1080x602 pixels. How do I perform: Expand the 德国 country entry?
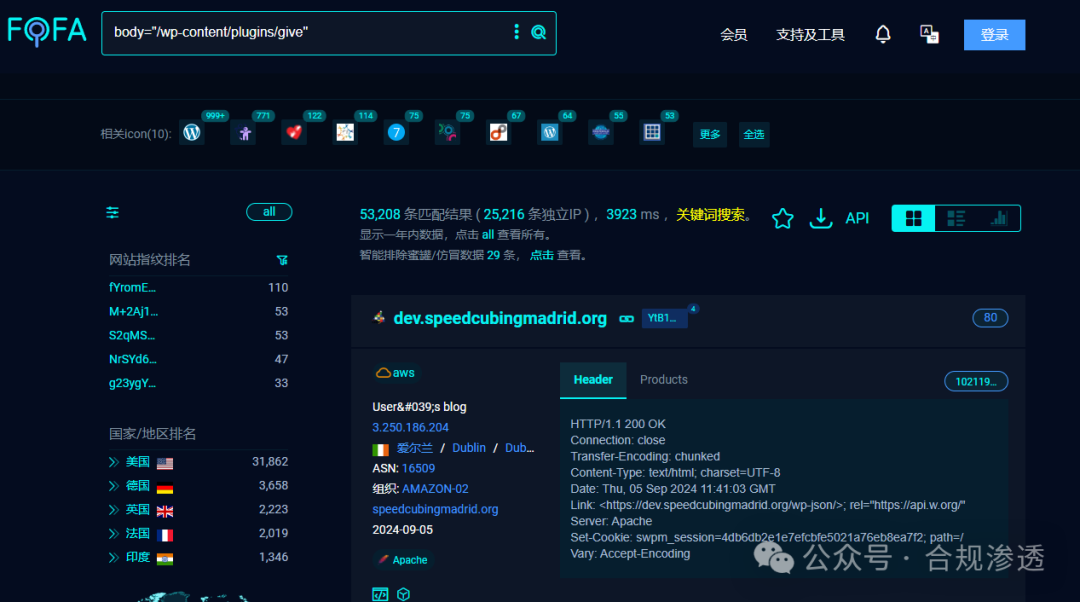(114, 486)
